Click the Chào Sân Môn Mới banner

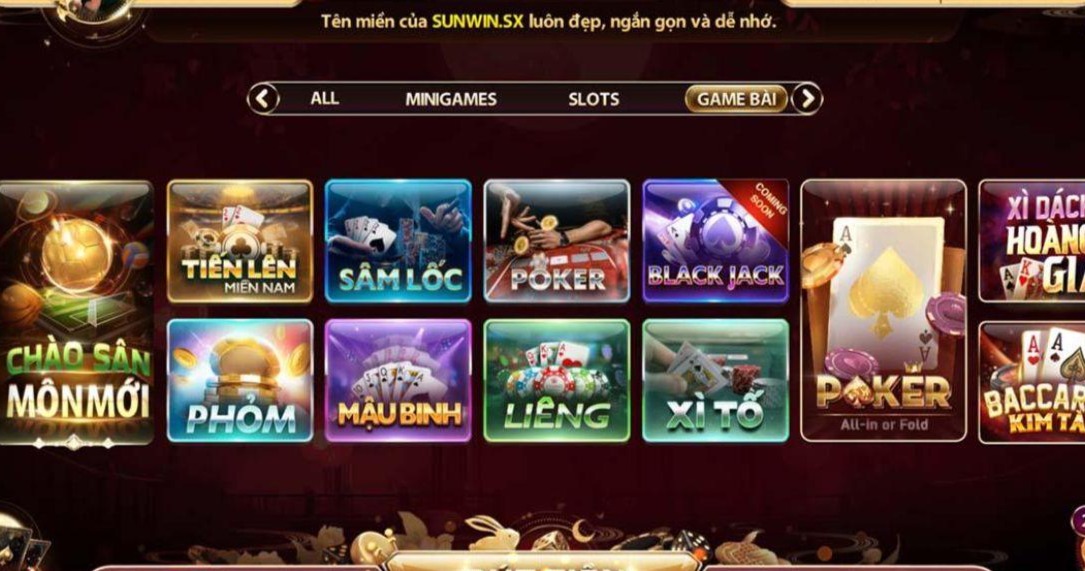(76, 313)
